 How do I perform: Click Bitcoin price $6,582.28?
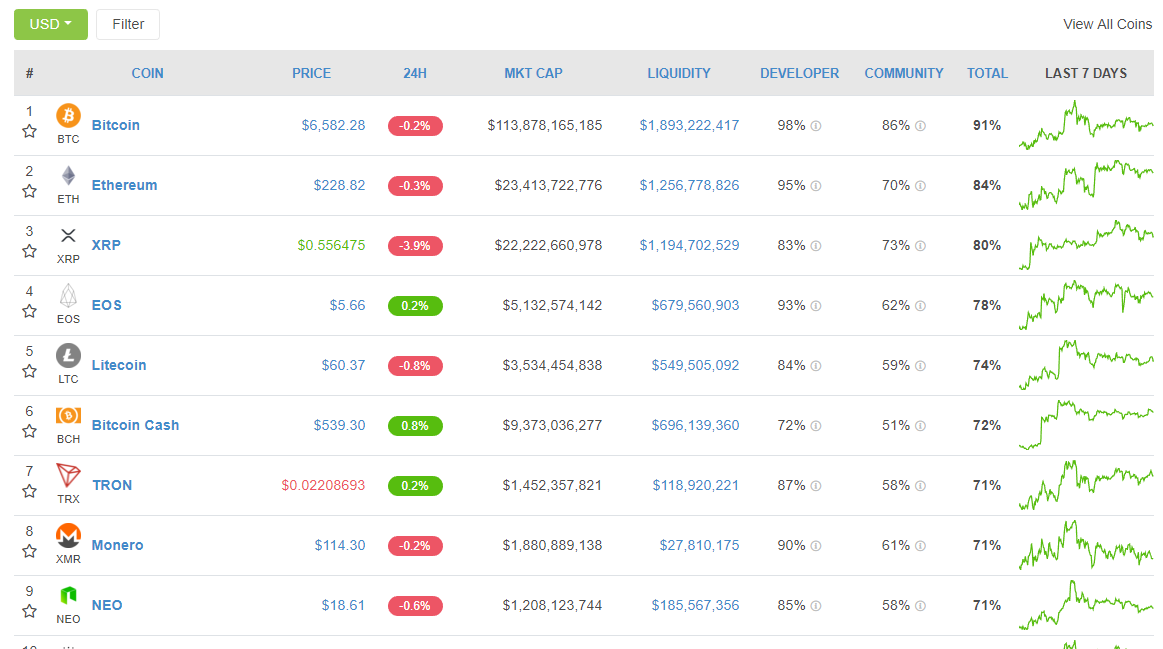pos(333,125)
